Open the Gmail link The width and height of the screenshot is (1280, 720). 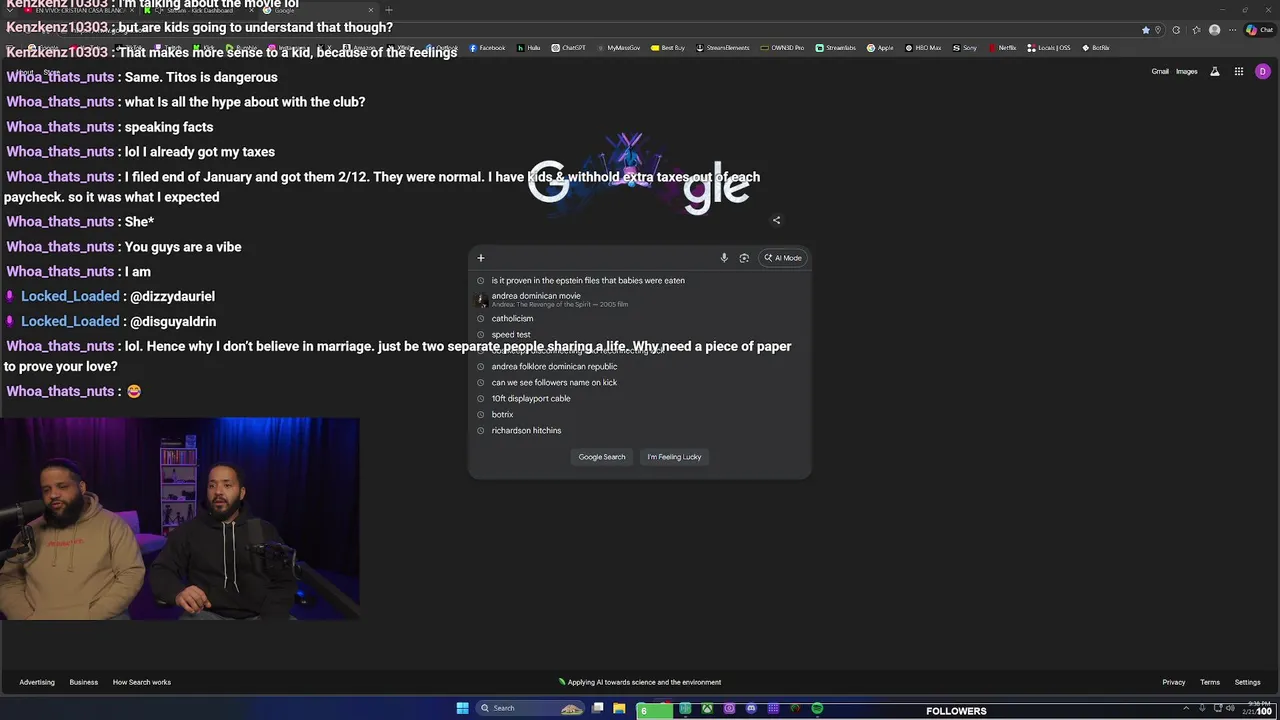[x=1160, y=71]
